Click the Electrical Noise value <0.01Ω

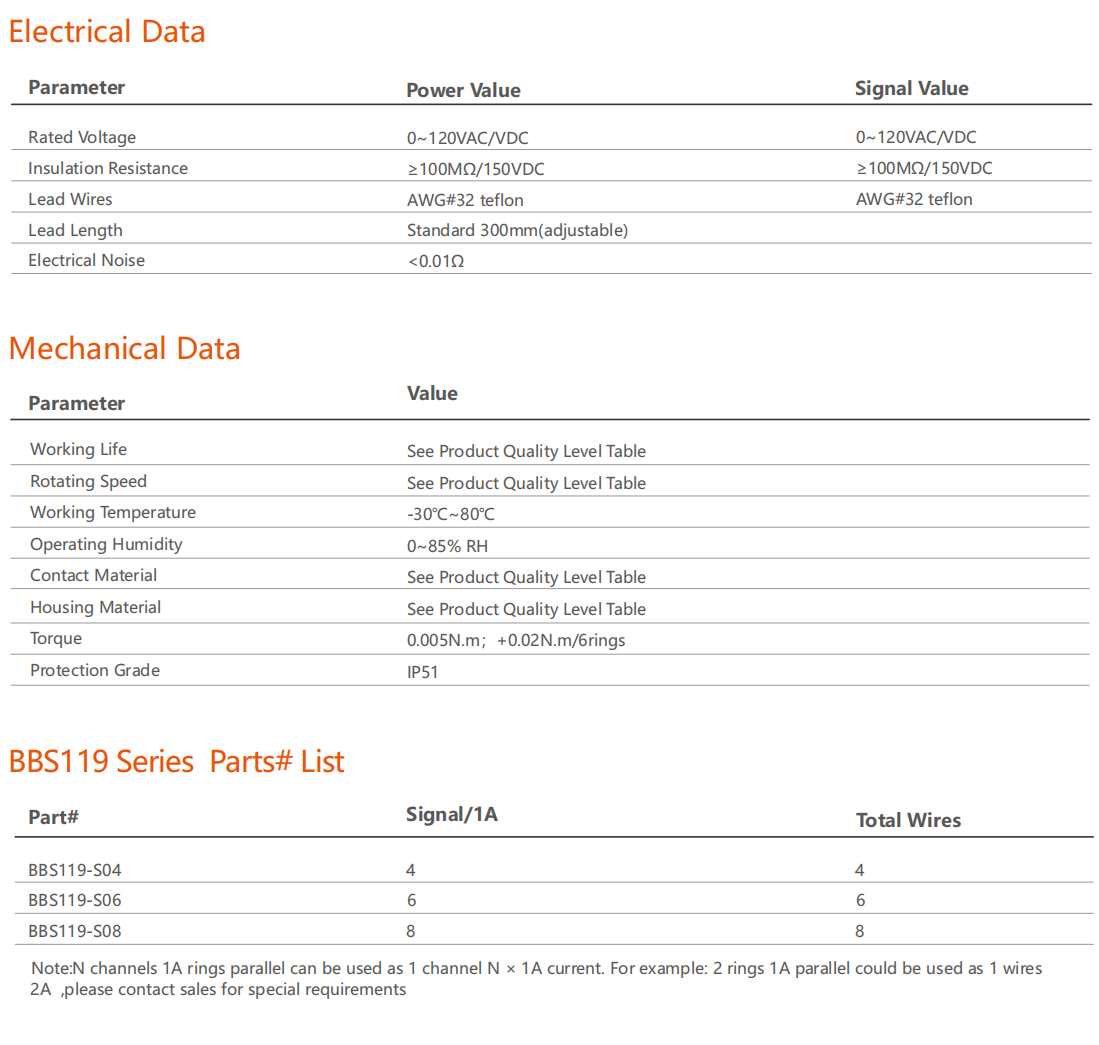[x=435, y=261]
